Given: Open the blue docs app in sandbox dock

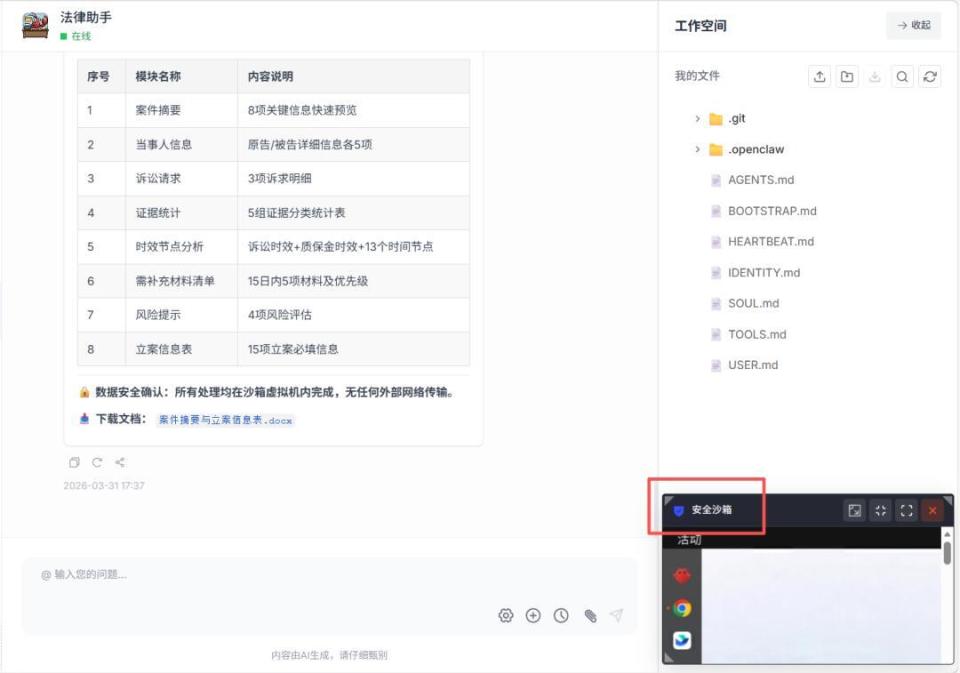Looking at the screenshot, I should [x=682, y=640].
